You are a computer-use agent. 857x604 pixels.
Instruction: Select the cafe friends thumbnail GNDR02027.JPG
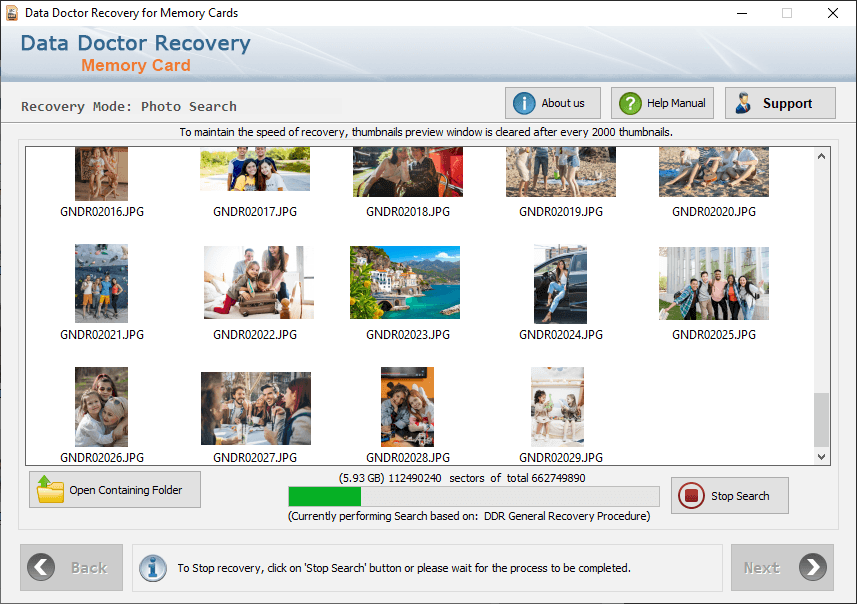tap(256, 408)
